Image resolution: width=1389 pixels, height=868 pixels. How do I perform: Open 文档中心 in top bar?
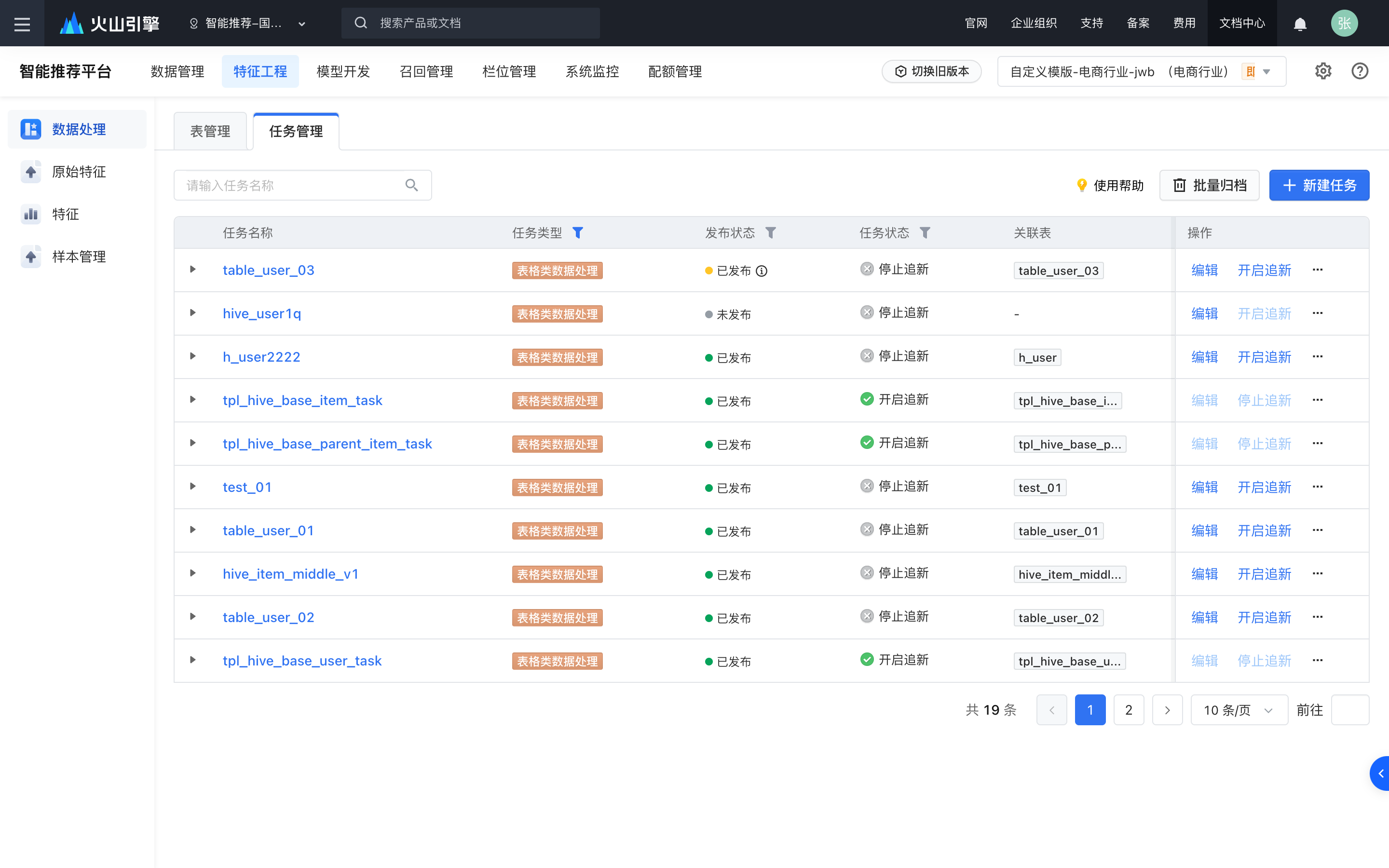pyautogui.click(x=1242, y=24)
